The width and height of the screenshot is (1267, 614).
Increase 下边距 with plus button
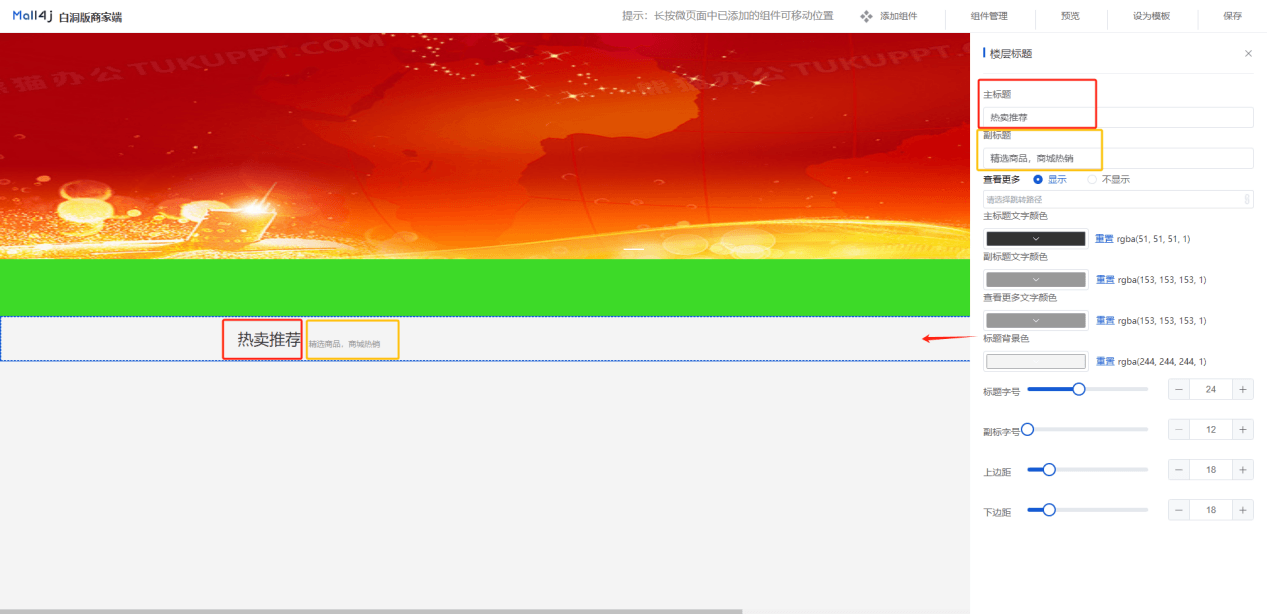(1242, 510)
